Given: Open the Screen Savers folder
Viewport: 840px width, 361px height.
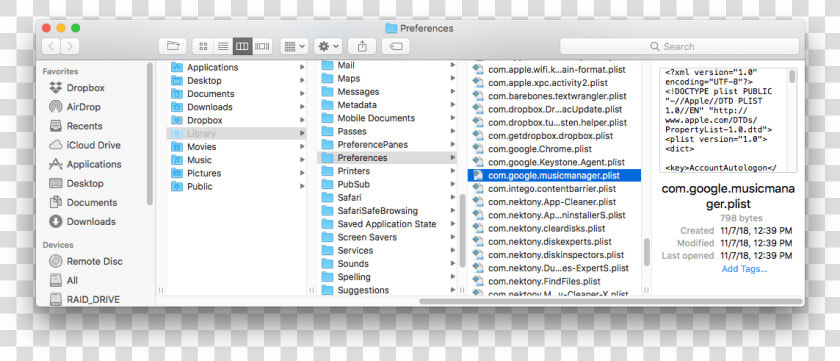Looking at the screenshot, I should [387, 237].
